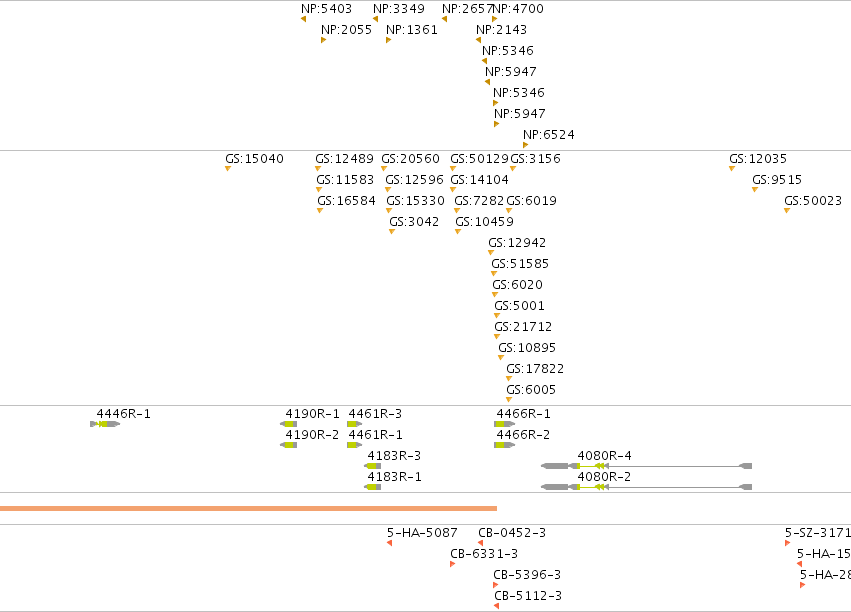This screenshot has width=851, height=612.
Task: Click the GS:10459 insertion label
Action: (484, 222)
